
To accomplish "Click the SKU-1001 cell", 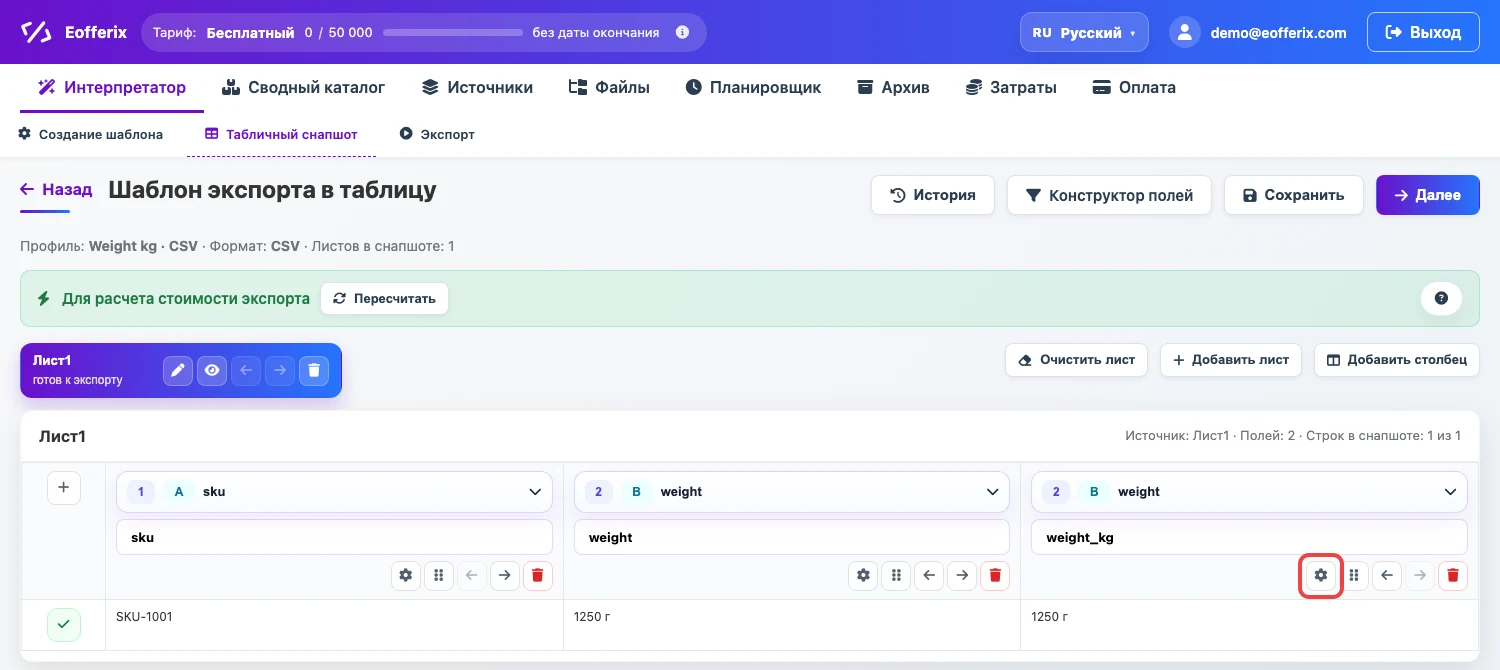I will click(x=334, y=624).
